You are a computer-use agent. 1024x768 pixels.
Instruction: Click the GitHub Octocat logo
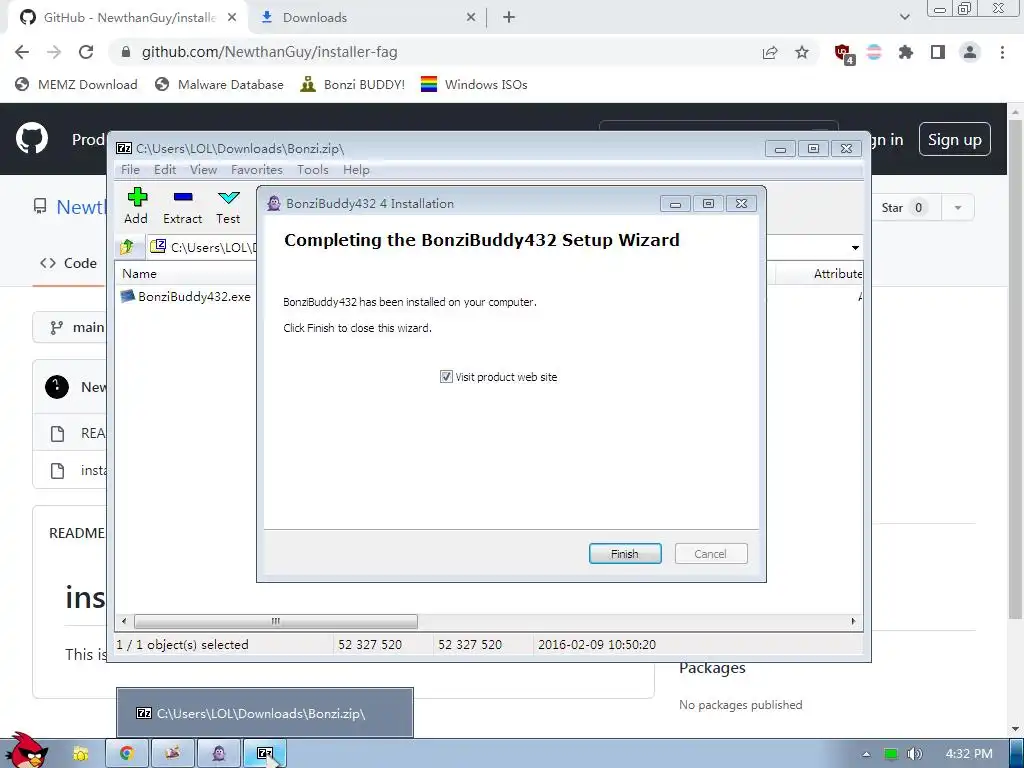pos(32,138)
